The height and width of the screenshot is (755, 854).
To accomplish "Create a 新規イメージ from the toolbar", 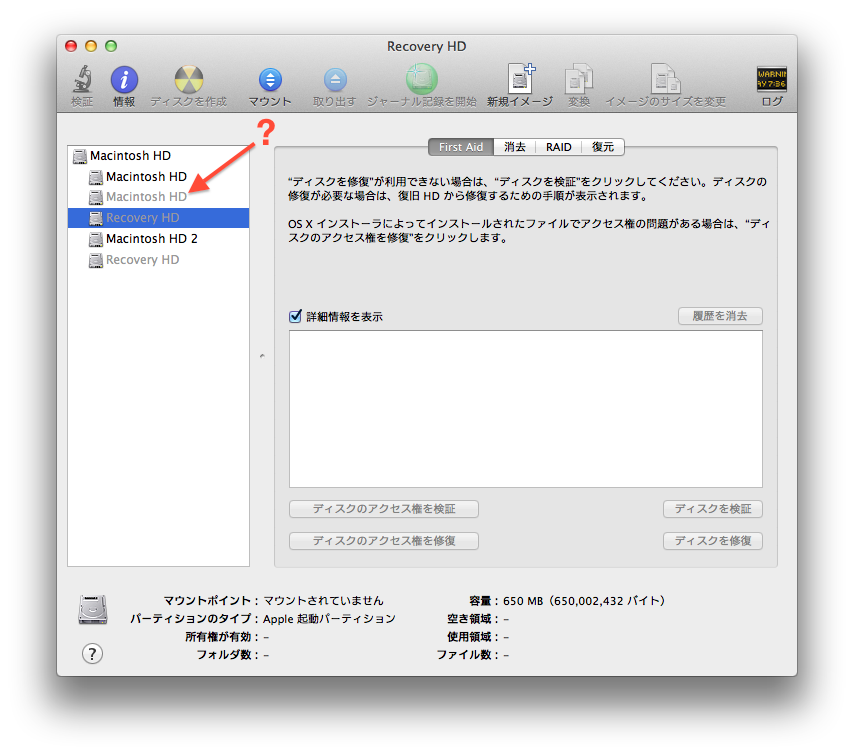I will pyautogui.click(x=520, y=78).
